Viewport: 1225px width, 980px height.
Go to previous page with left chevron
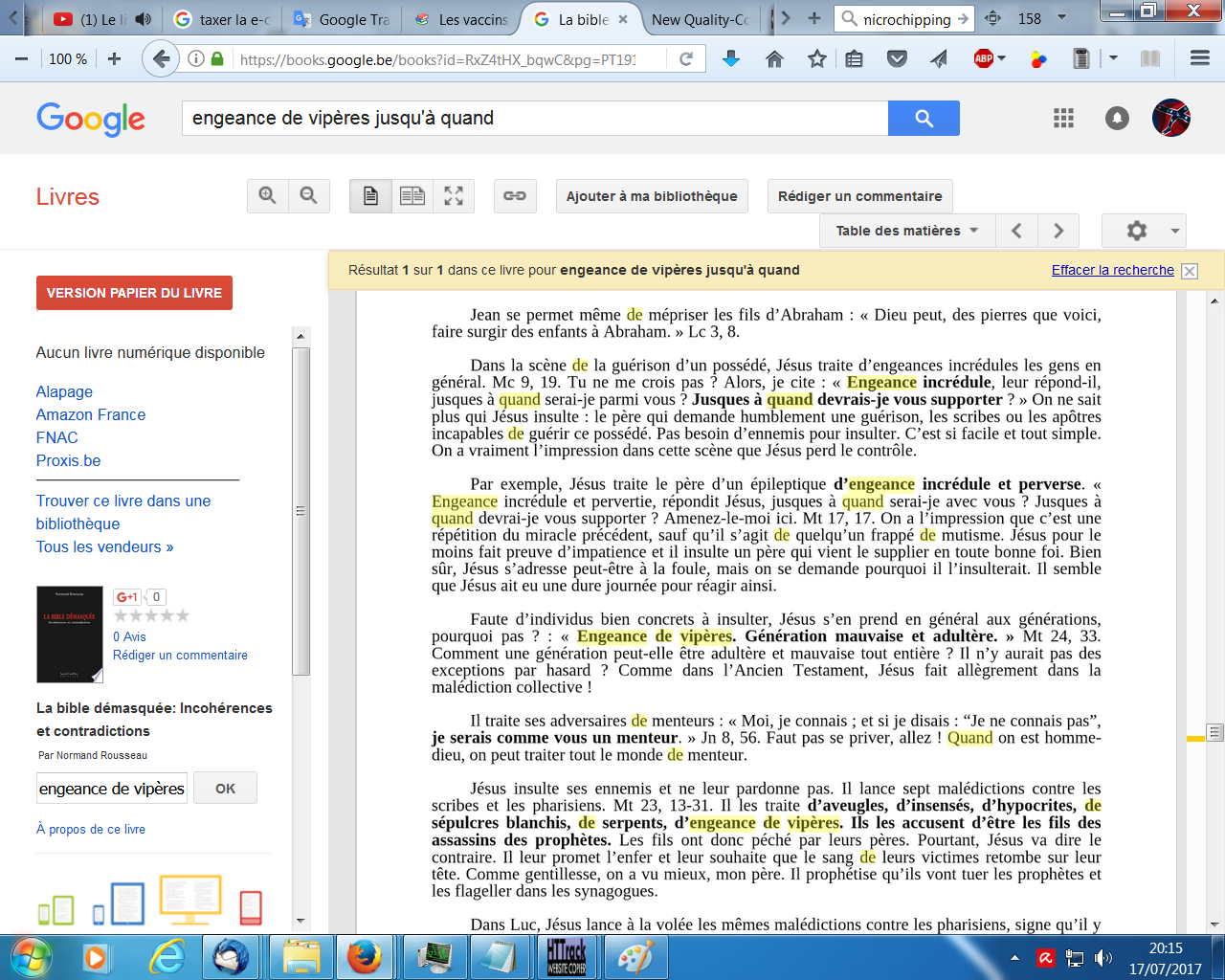tap(1016, 231)
